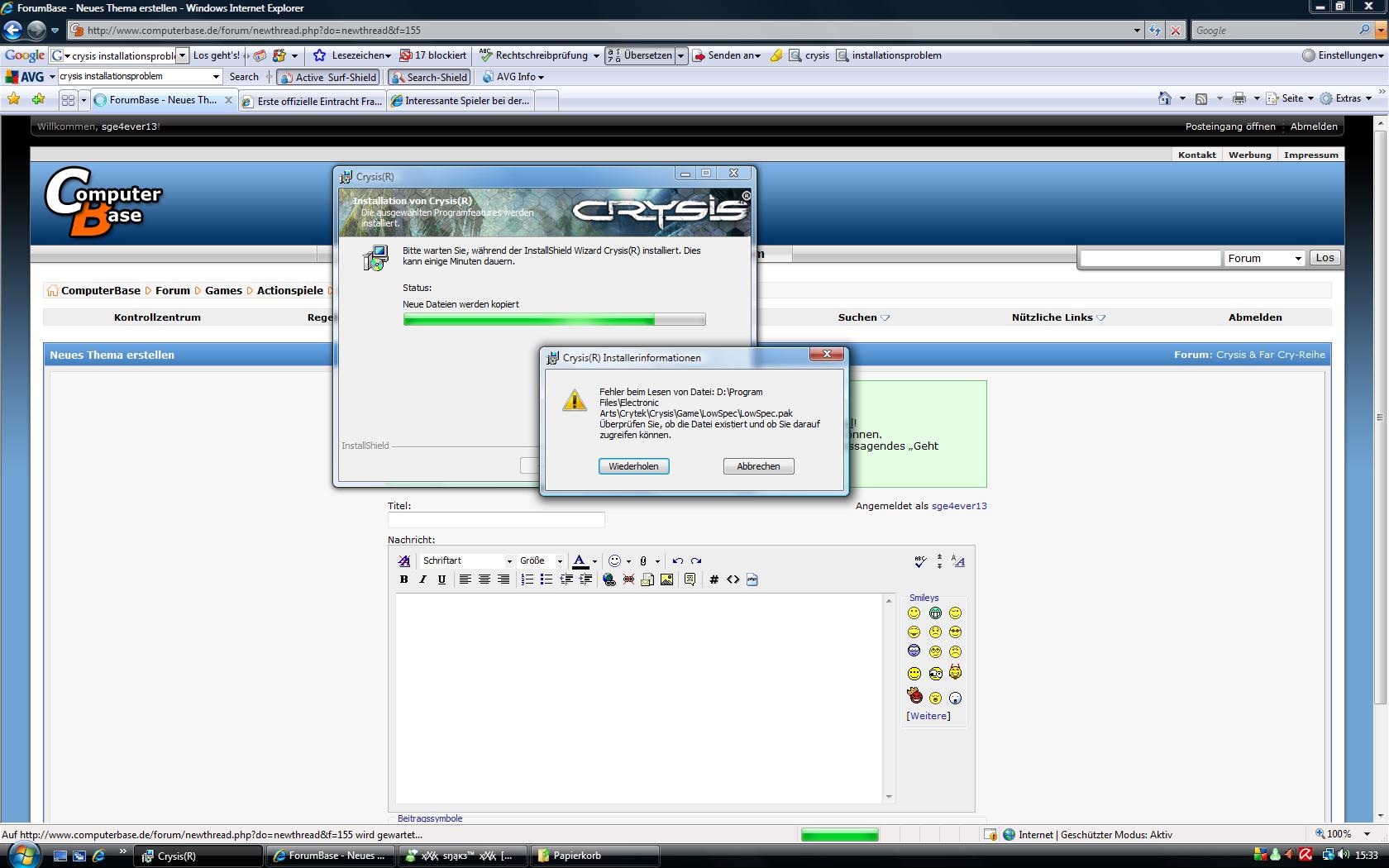Open Suchen forum menu
1389x868 pixels.
click(x=863, y=317)
